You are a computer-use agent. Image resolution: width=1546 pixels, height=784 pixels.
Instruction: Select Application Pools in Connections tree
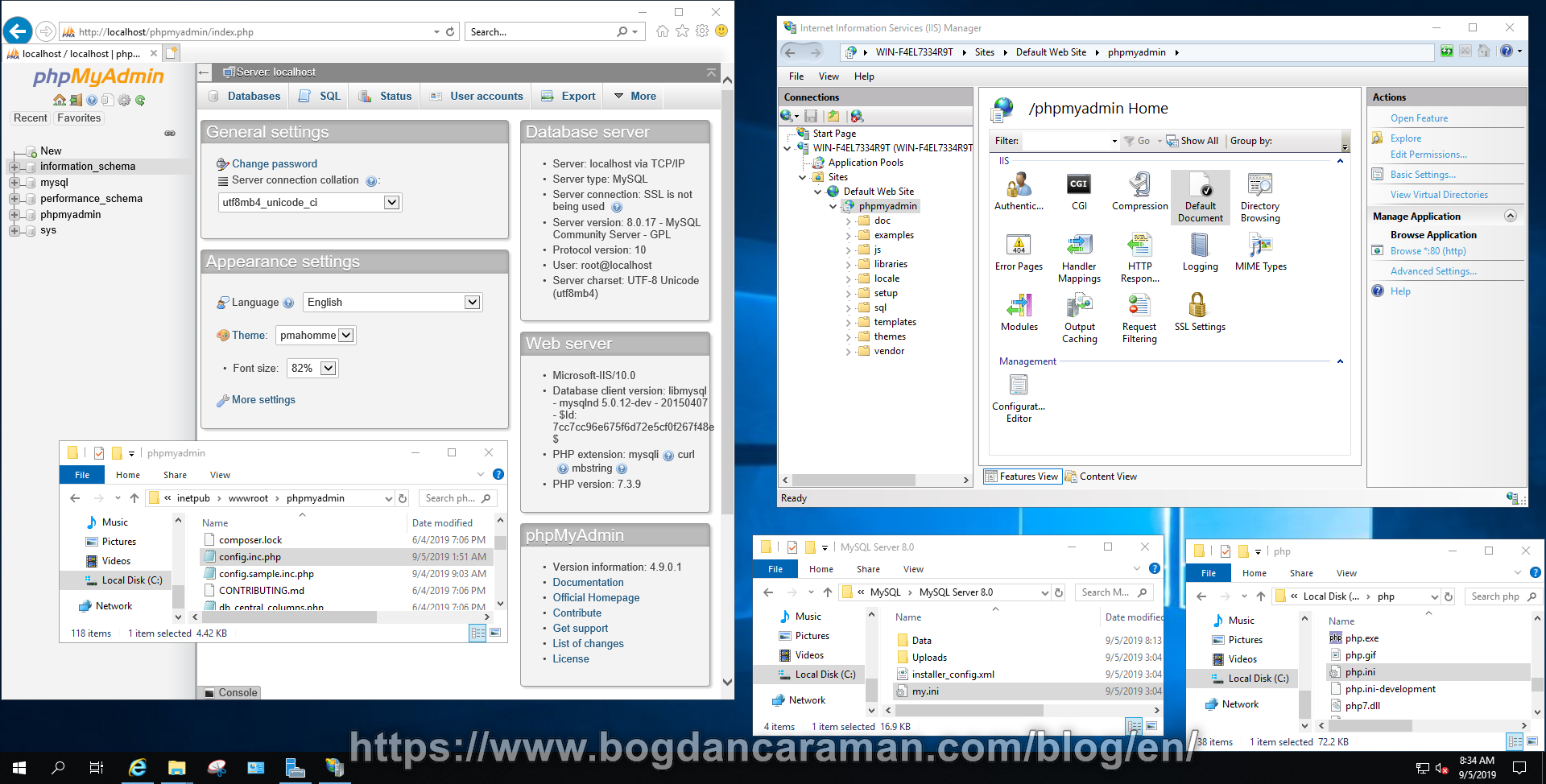pyautogui.click(x=866, y=163)
